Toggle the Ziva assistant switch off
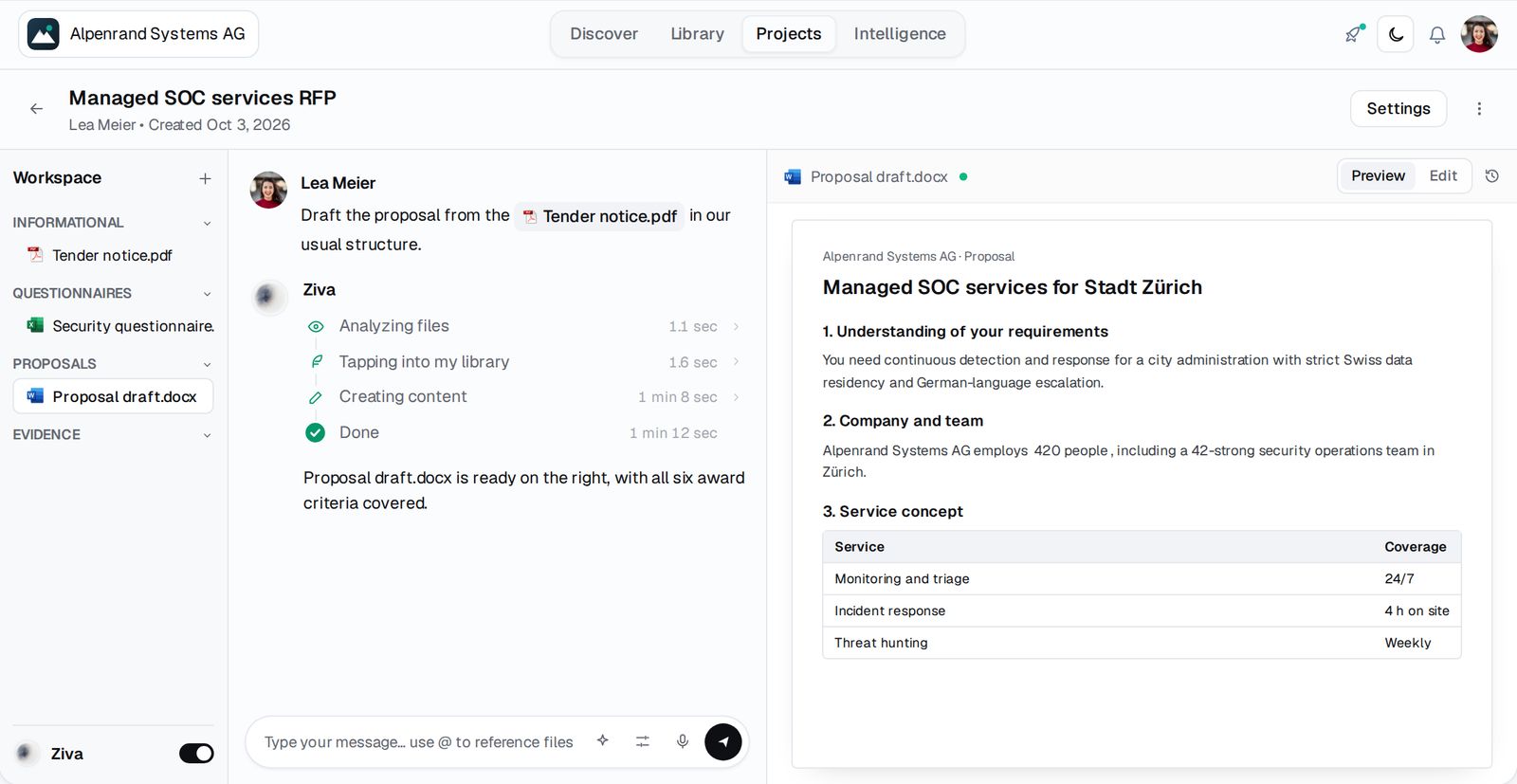The image size is (1517, 784). (x=196, y=754)
